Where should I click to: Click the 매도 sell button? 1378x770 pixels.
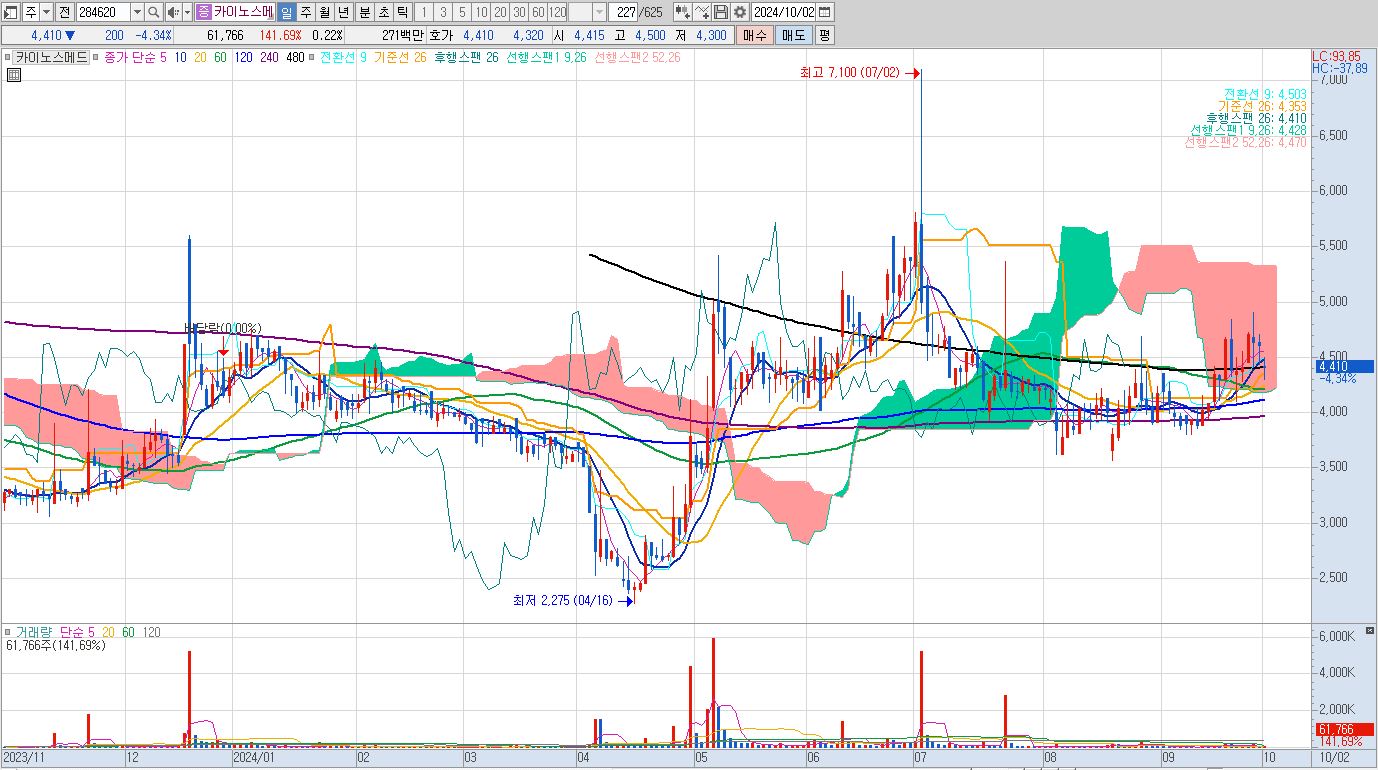tap(793, 35)
